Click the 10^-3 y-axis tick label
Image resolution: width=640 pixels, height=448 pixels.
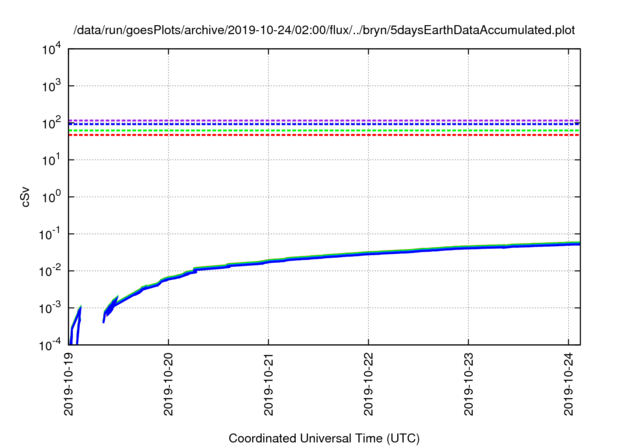coord(50,308)
